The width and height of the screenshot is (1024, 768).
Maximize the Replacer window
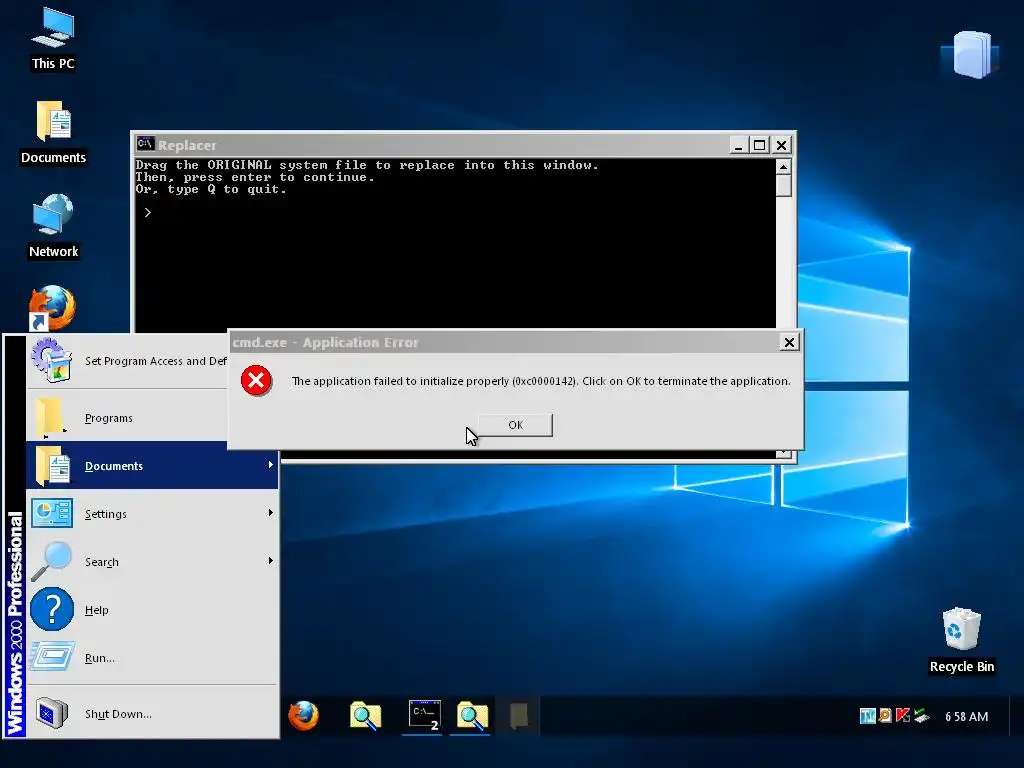point(760,145)
